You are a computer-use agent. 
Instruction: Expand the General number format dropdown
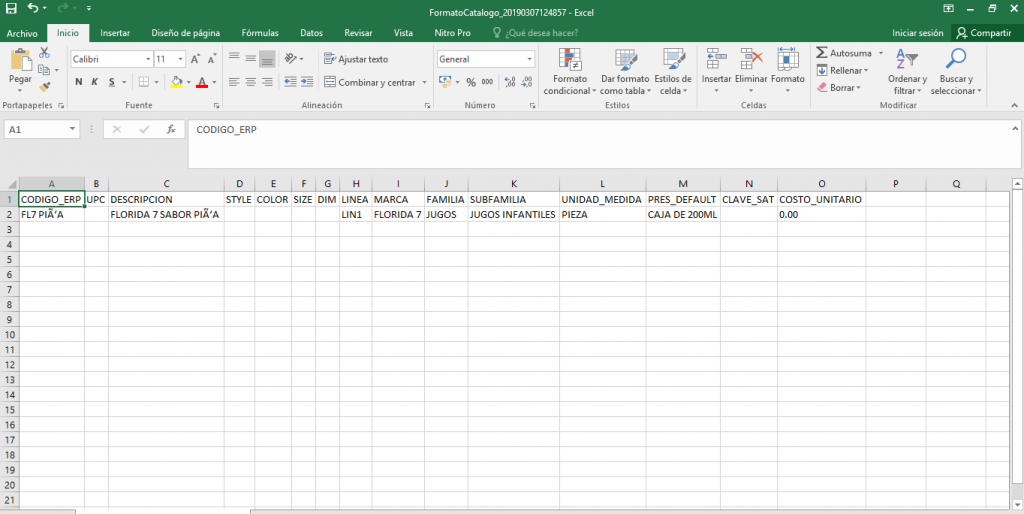pyautogui.click(x=530, y=59)
